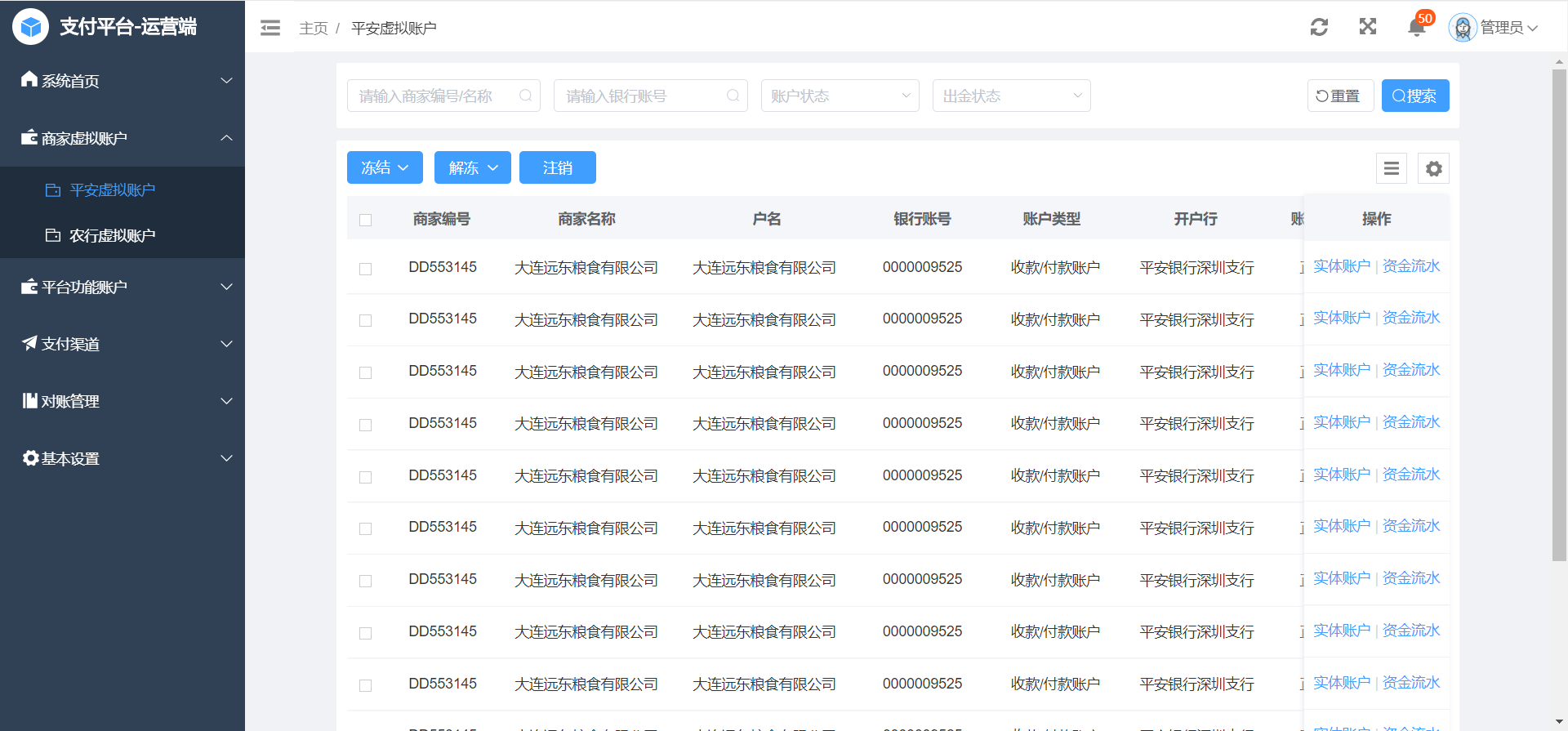Expand the 对账管理 menu chevron

point(227,400)
